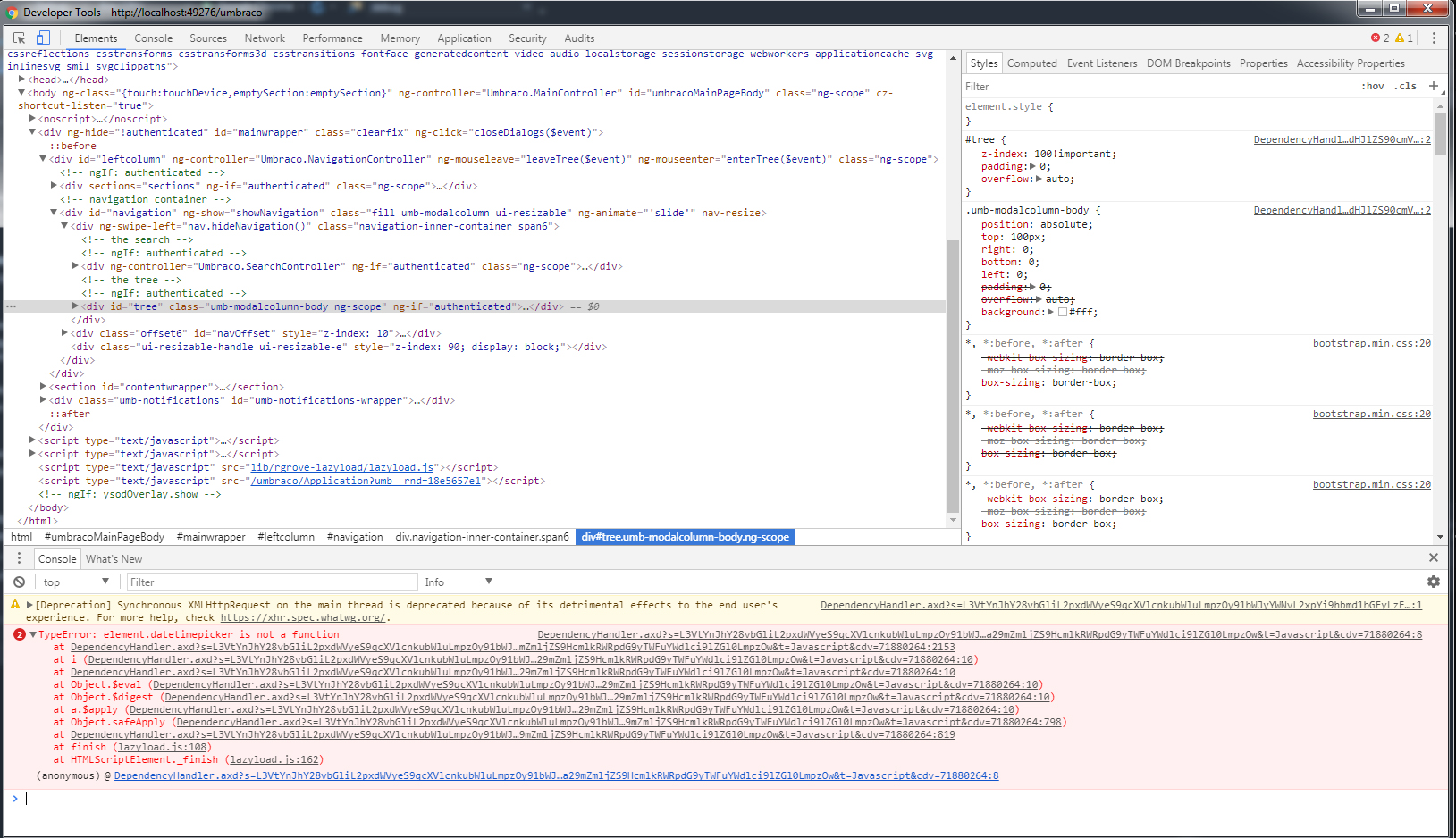The image size is (1456, 838).
Task: Switch to the Sources tab
Action: pyautogui.click(x=208, y=38)
